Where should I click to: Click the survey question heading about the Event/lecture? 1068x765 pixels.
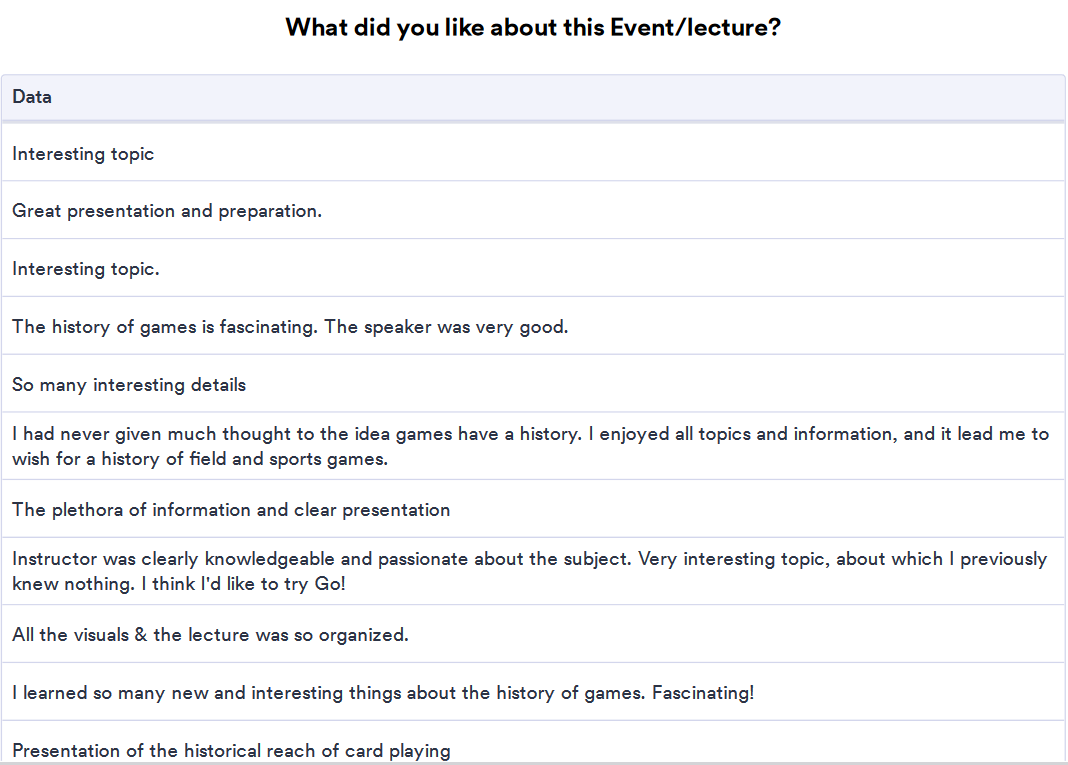533,27
